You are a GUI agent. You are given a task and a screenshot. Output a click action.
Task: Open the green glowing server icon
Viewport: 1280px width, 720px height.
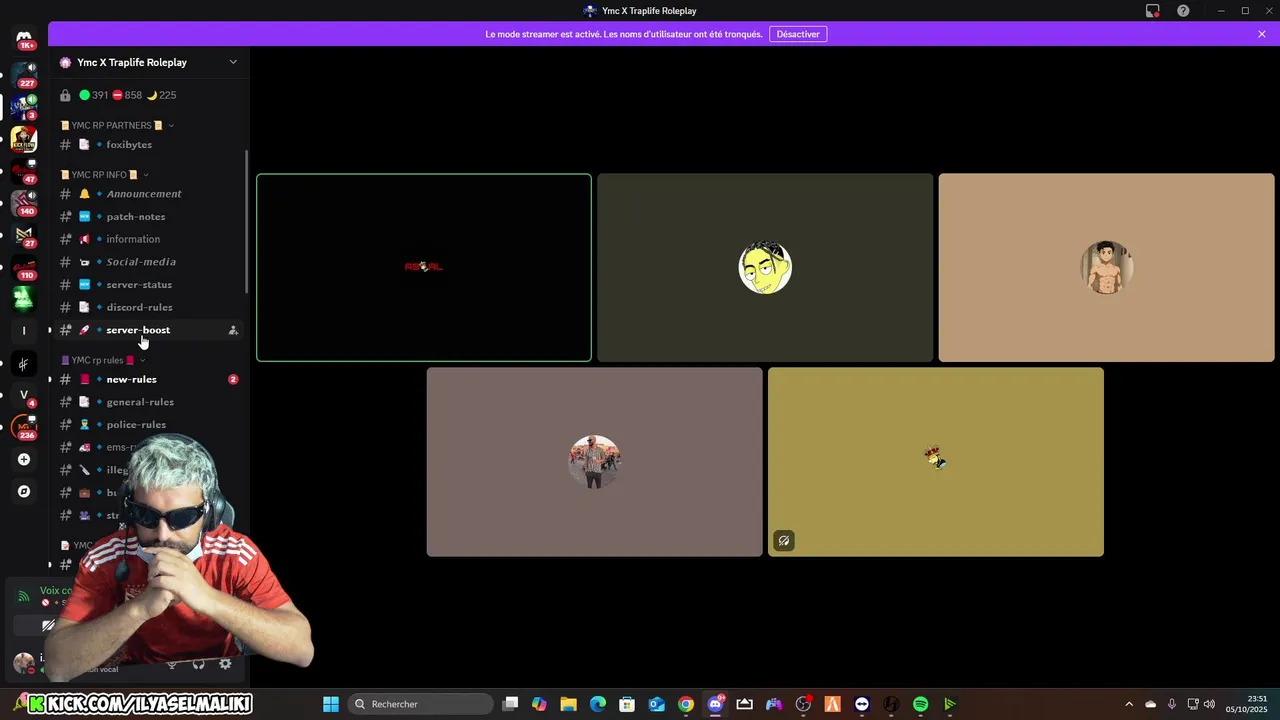click(x=24, y=298)
